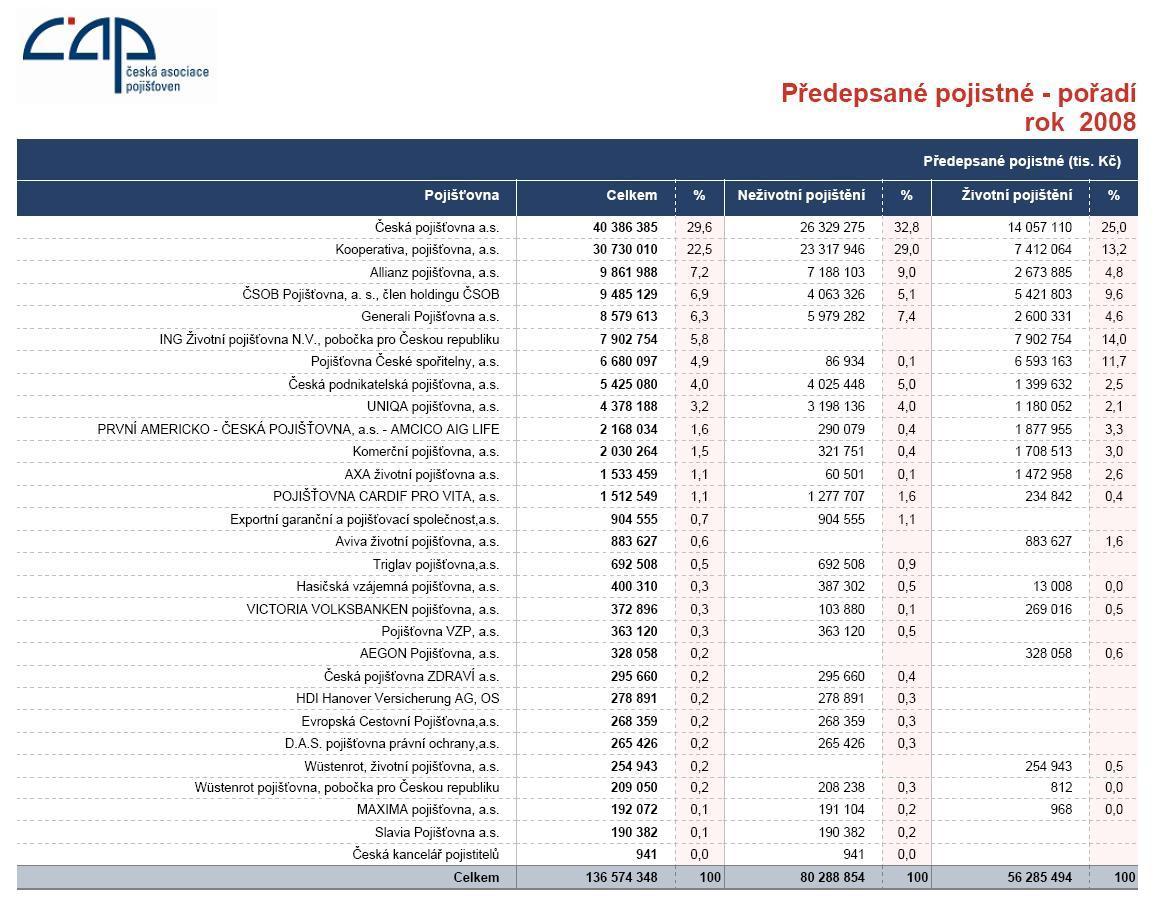Click the 'rok 2008' heading
Screen dimensions: 1162x901
[1080, 122]
